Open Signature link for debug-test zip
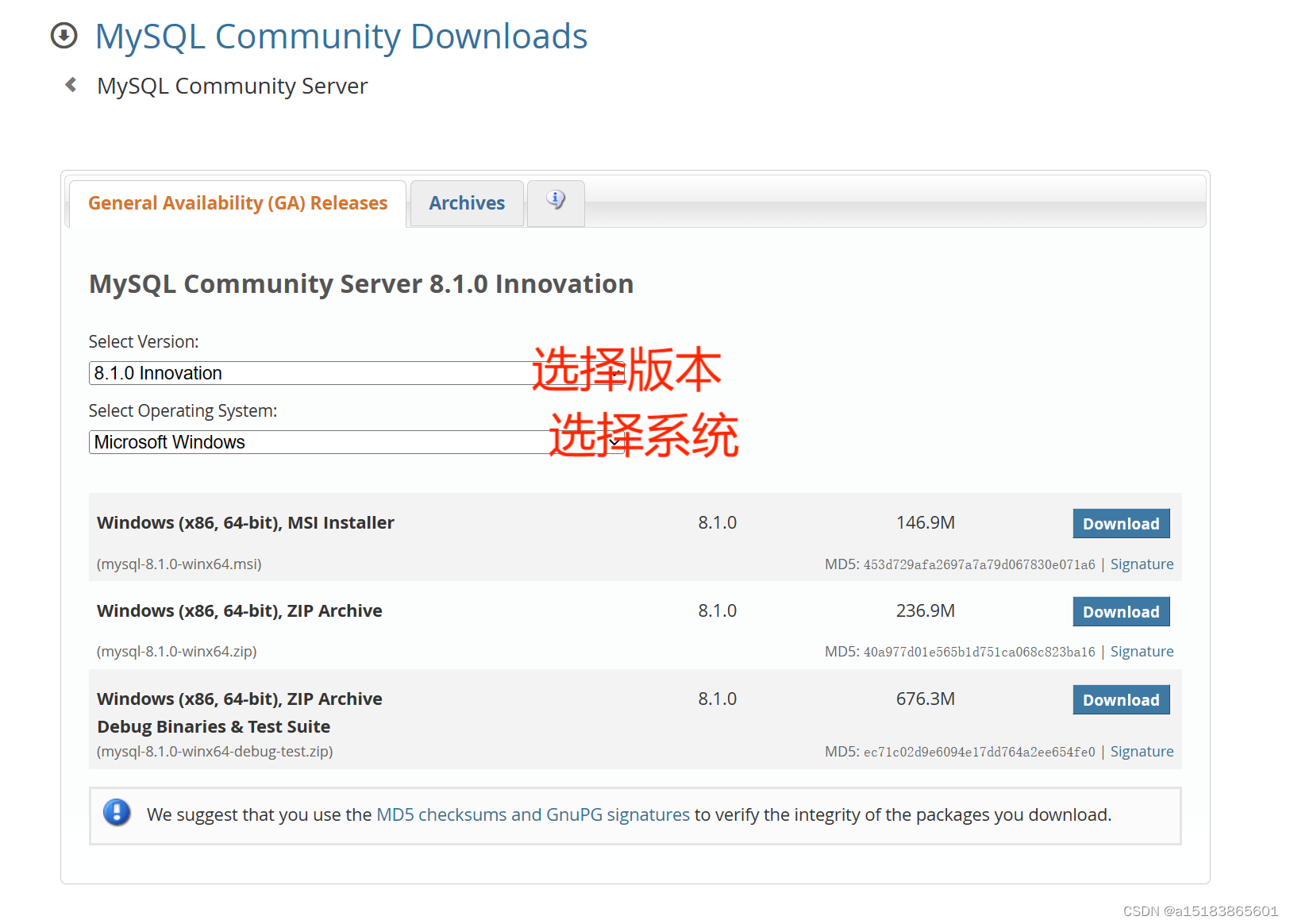This screenshot has height=924, width=1290. coord(1142,752)
